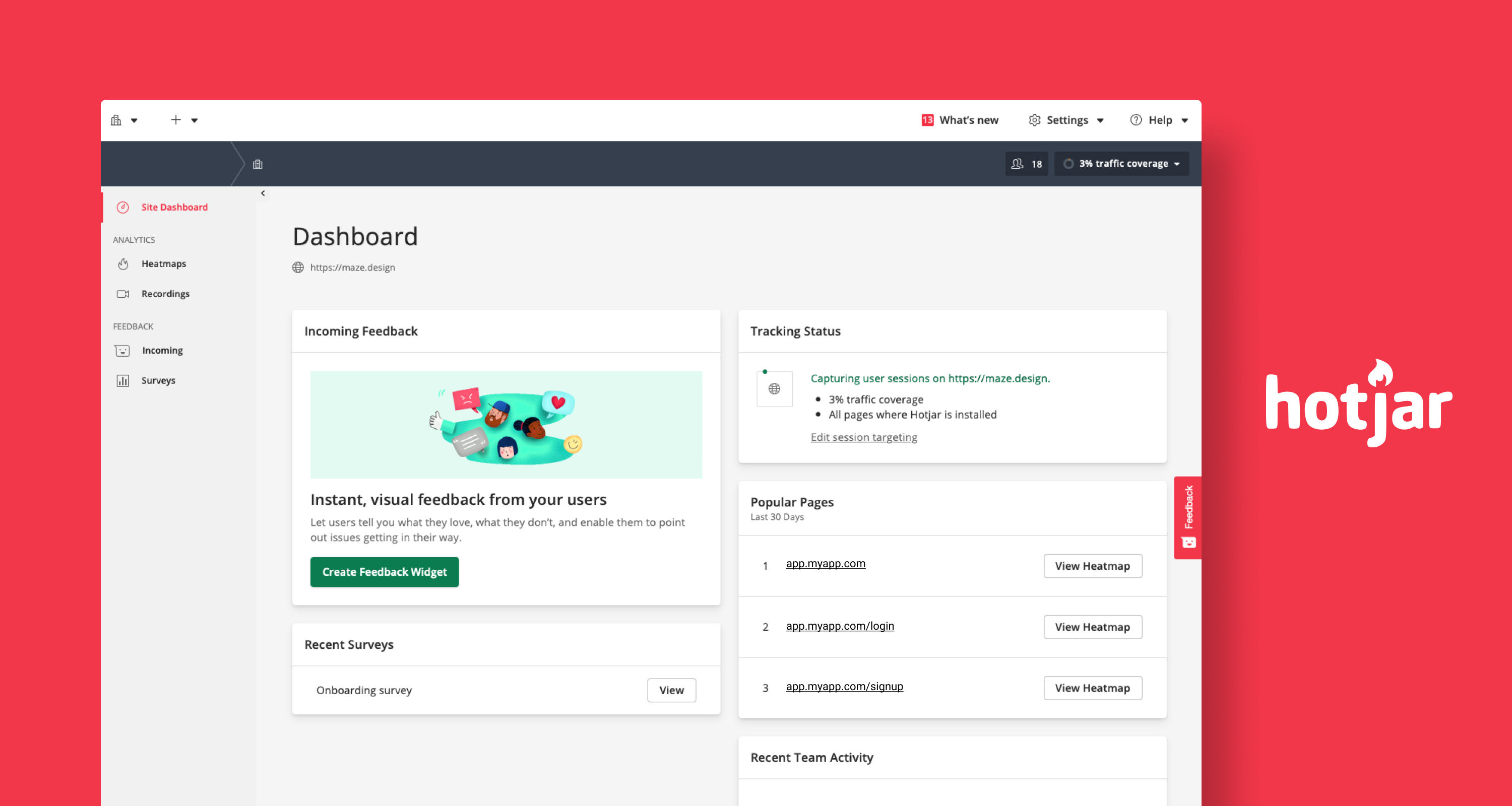Image resolution: width=1512 pixels, height=806 pixels.
Task: Click the Popular Pages Last 30 Days label
Action: pos(777,517)
